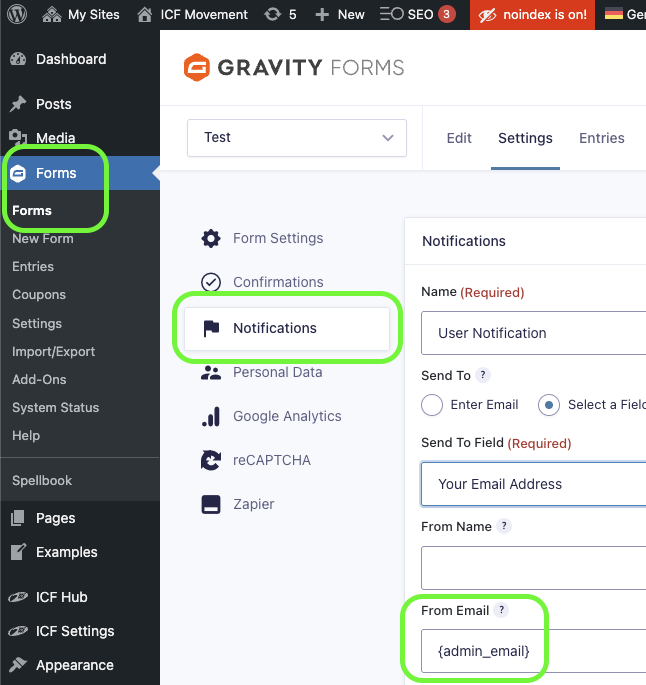The width and height of the screenshot is (646, 685).
Task: Click the WordPress logo in admin bar
Action: click(x=17, y=14)
